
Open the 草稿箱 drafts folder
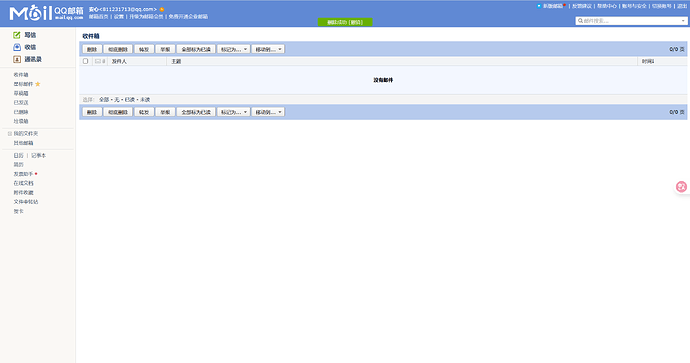pyautogui.click(x=21, y=93)
